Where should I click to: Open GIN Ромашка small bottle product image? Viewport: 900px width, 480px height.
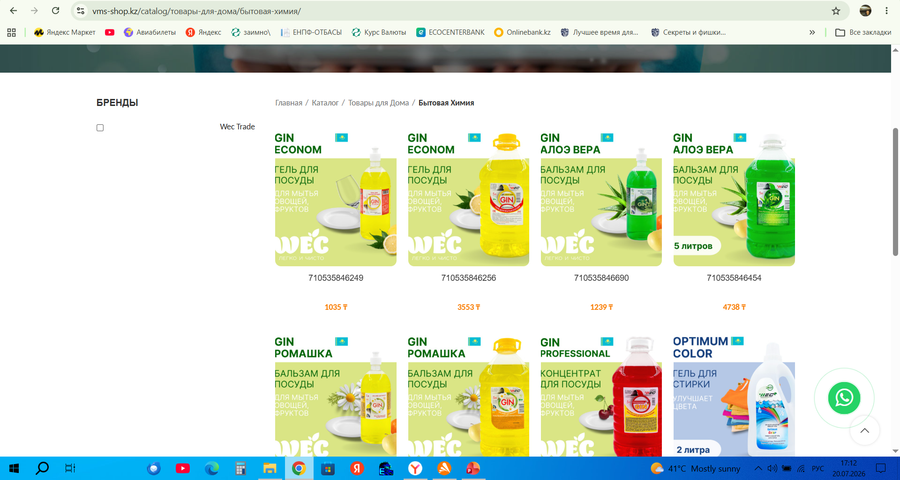[x=336, y=396]
